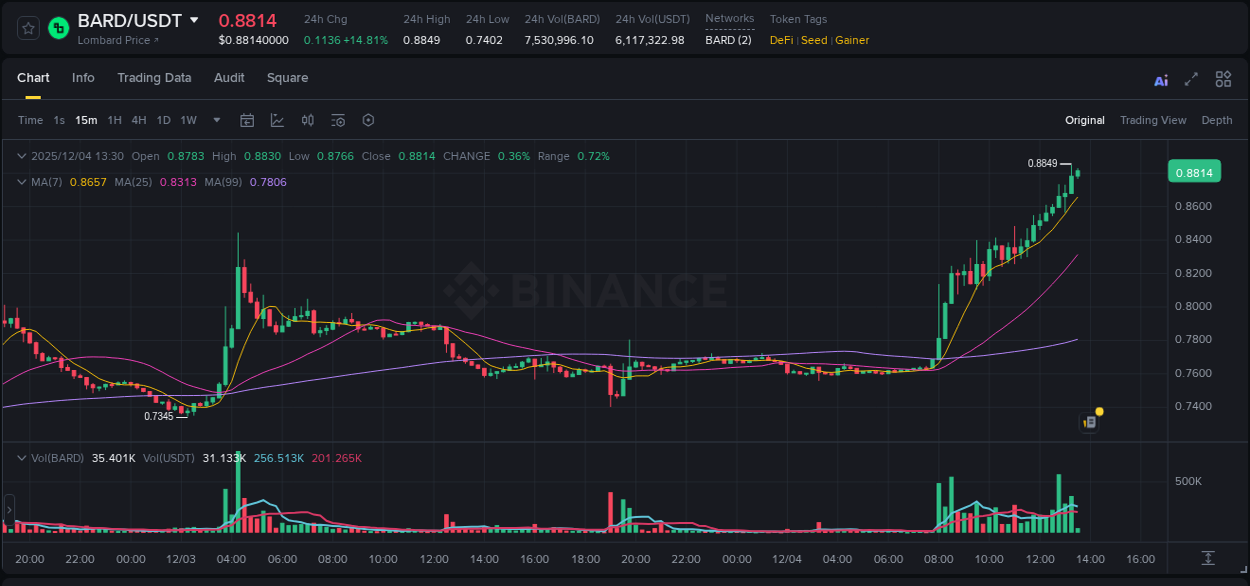Toggle the favorite star for BARD/USDT
Image resolution: width=1250 pixels, height=586 pixels.
27,27
